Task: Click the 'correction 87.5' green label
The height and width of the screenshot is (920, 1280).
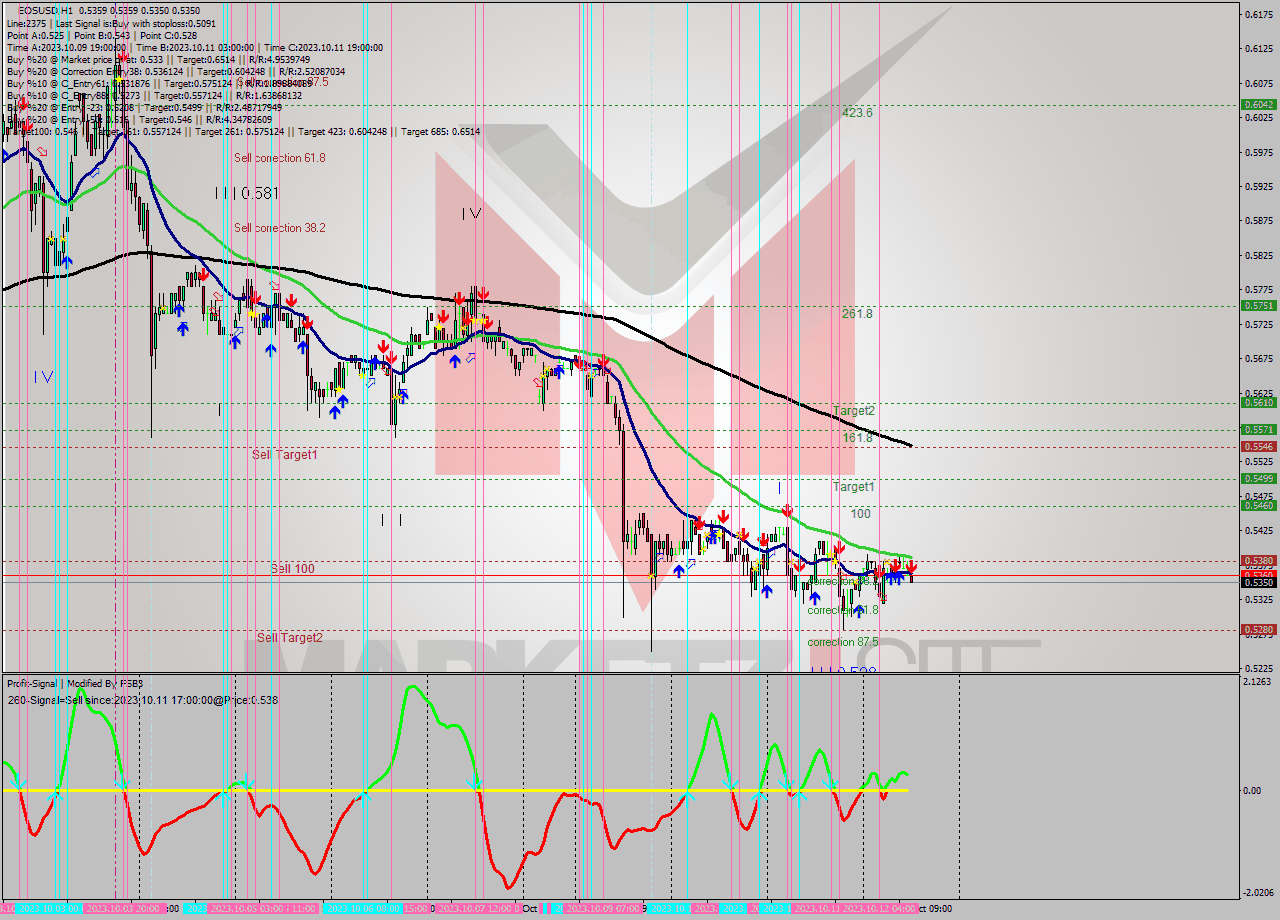Action: coord(843,642)
